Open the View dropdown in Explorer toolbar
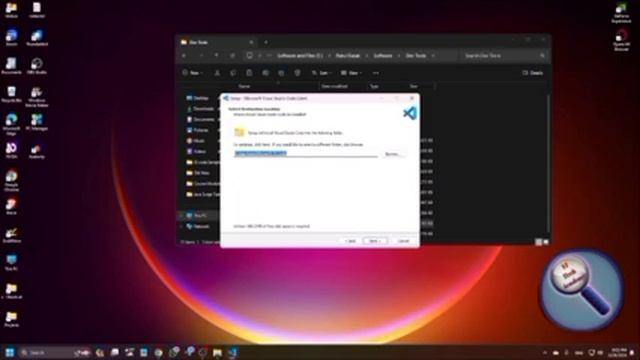The height and width of the screenshot is (360, 640). click(x=351, y=73)
